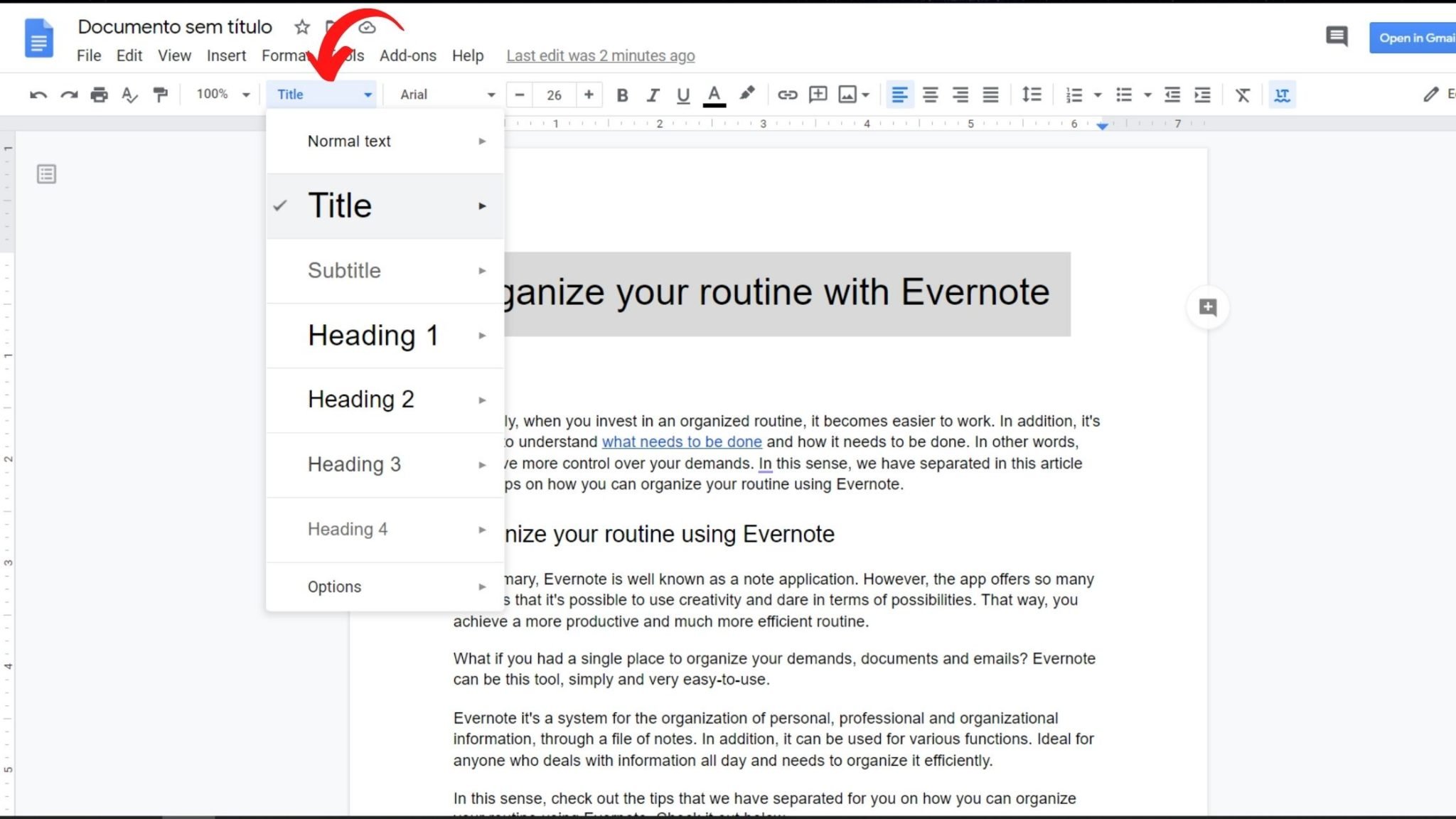Open Last edit was 2 minutes ago
Image resolution: width=1456 pixels, height=819 pixels.
pyautogui.click(x=600, y=55)
